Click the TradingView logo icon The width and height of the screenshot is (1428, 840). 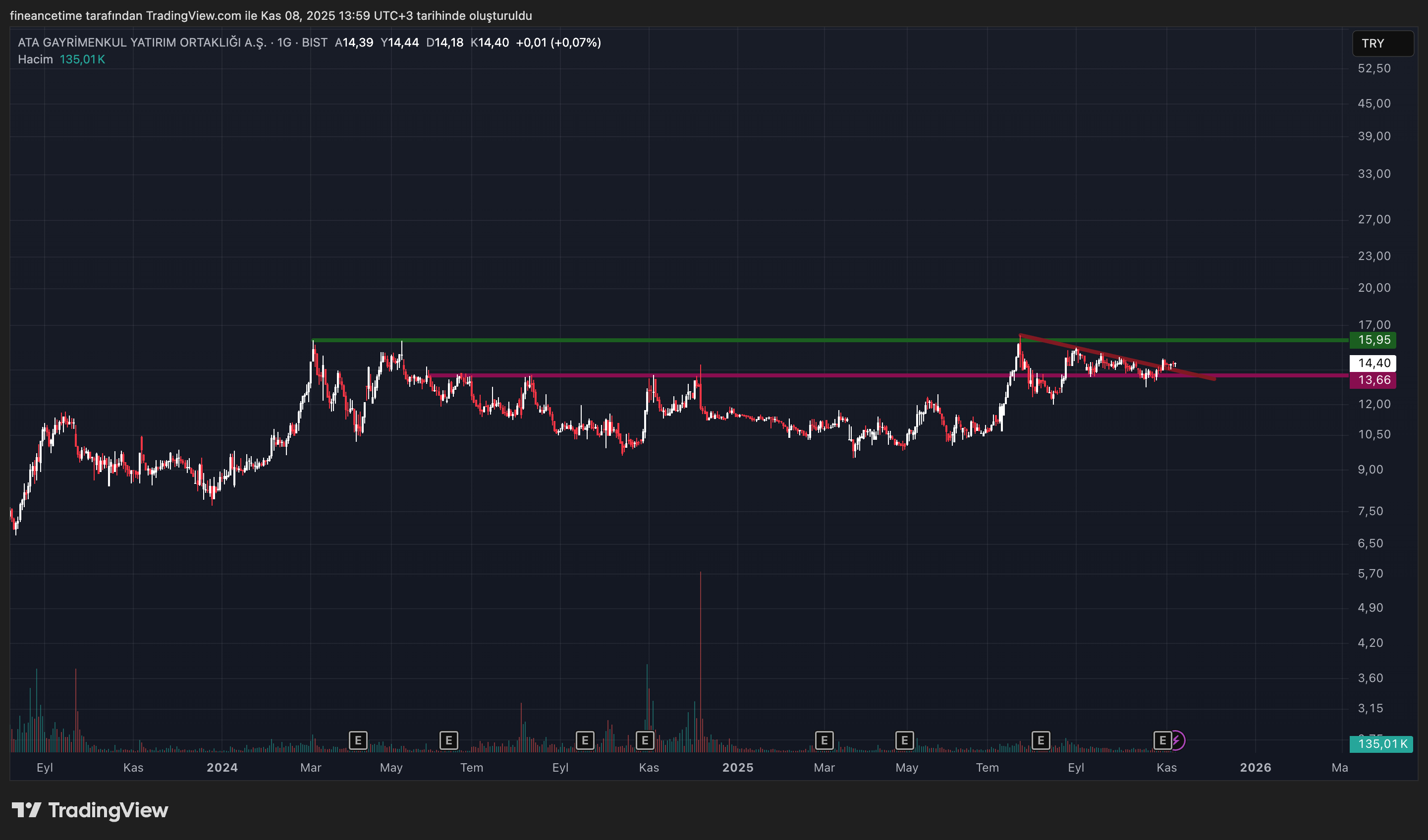26,810
